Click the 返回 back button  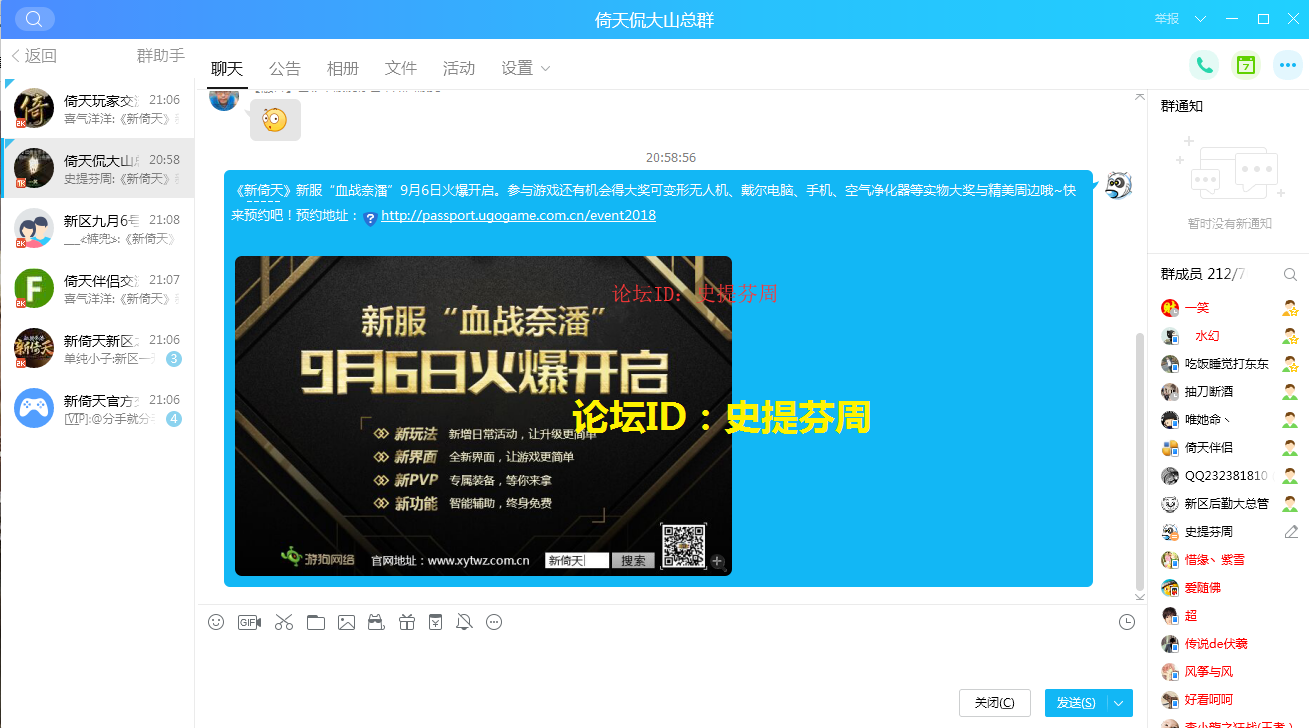click(x=34, y=56)
